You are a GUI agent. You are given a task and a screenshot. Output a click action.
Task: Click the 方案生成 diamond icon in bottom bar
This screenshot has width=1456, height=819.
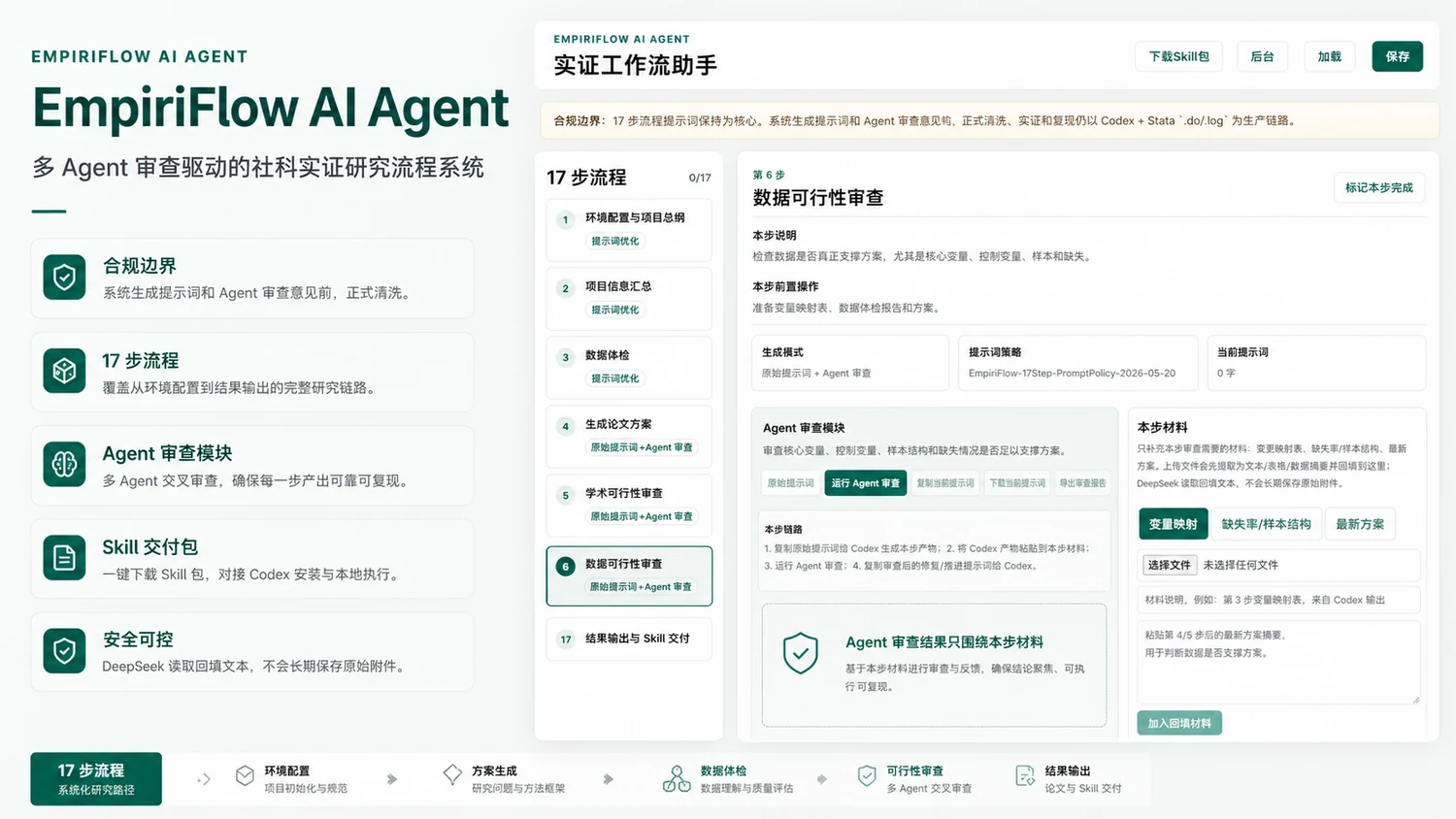[x=452, y=774]
